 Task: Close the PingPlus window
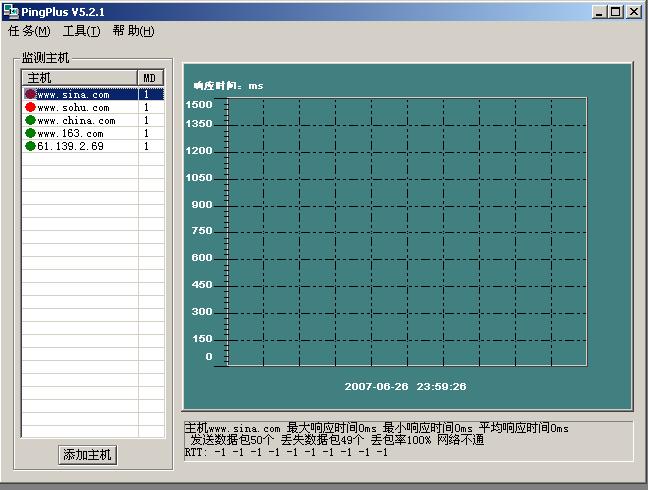[634, 12]
